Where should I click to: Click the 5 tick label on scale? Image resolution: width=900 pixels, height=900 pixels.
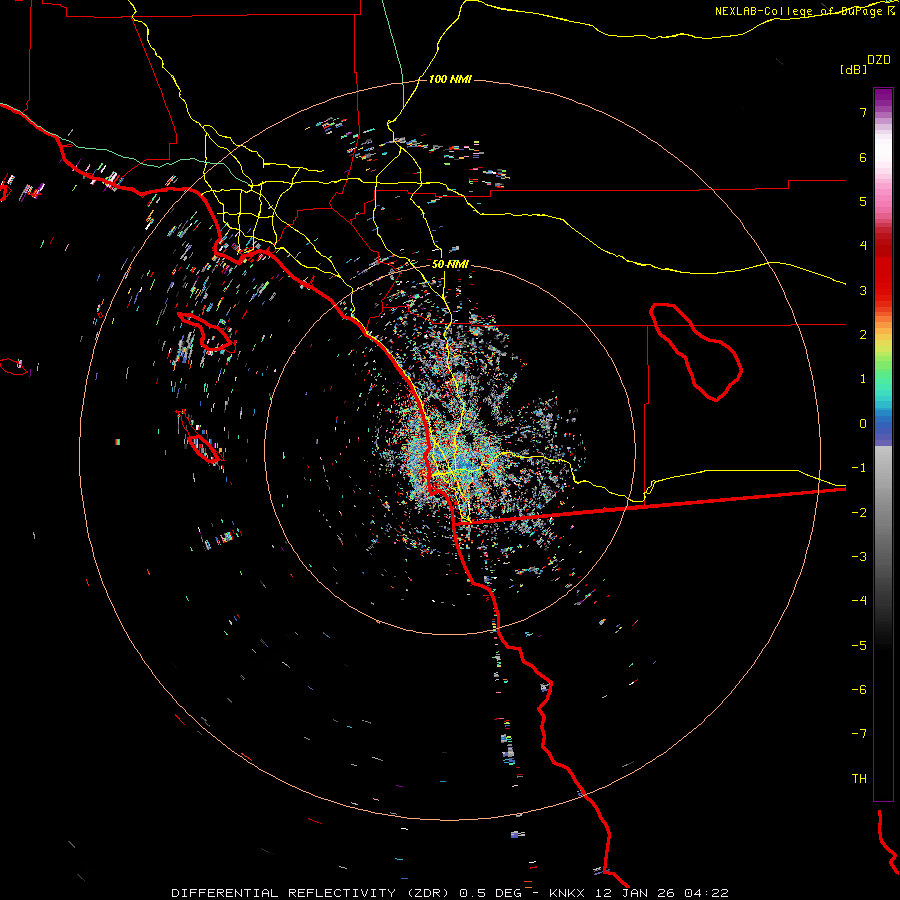pos(863,201)
